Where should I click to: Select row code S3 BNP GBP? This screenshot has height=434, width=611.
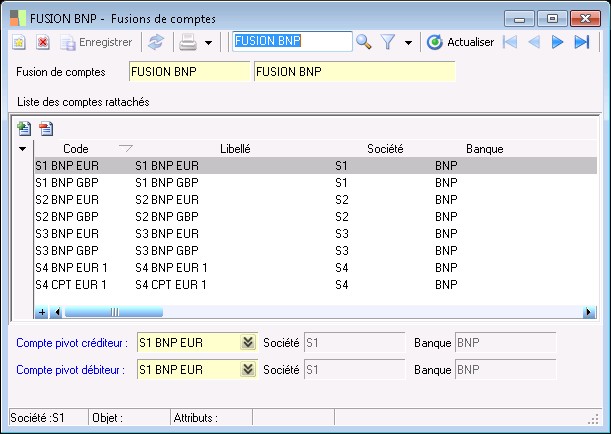coord(67,251)
